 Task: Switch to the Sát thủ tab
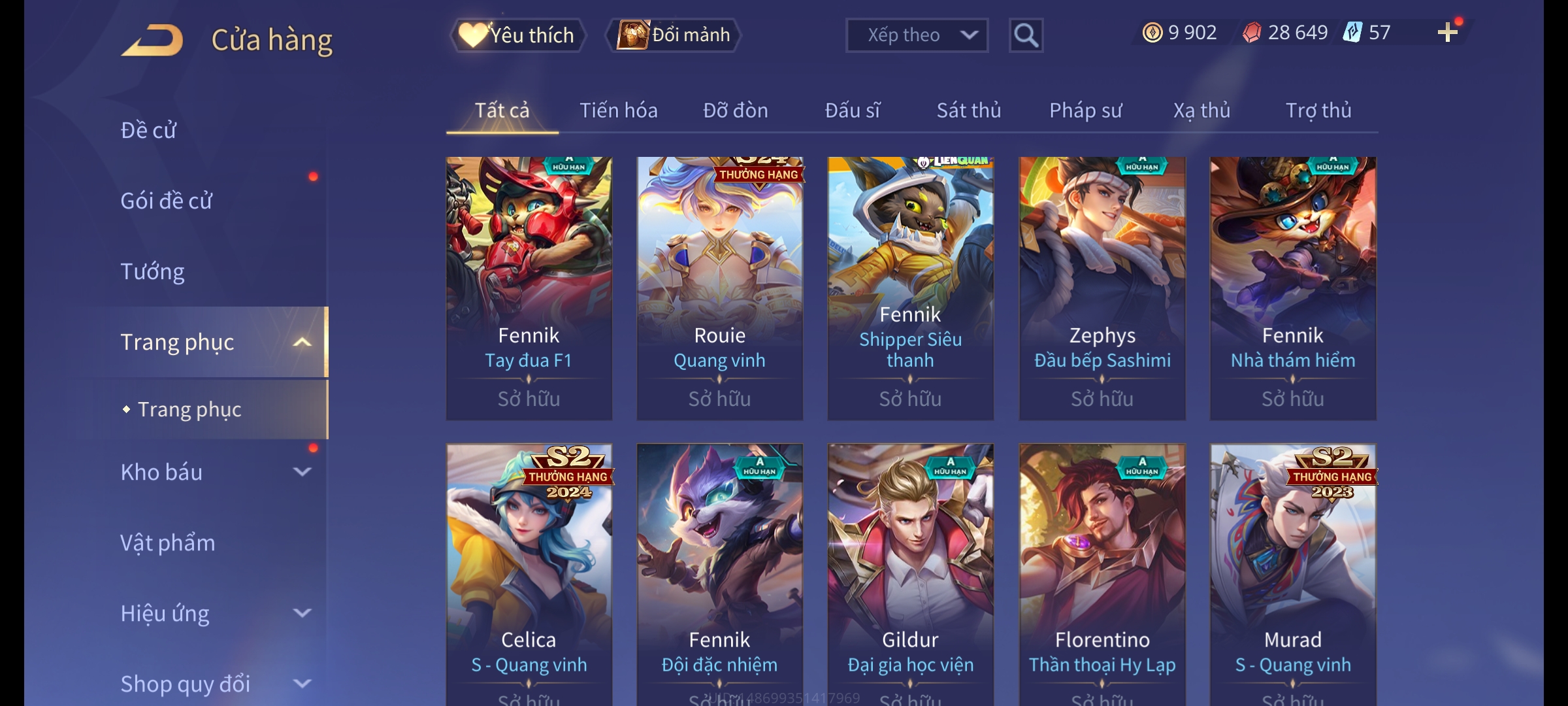click(969, 110)
